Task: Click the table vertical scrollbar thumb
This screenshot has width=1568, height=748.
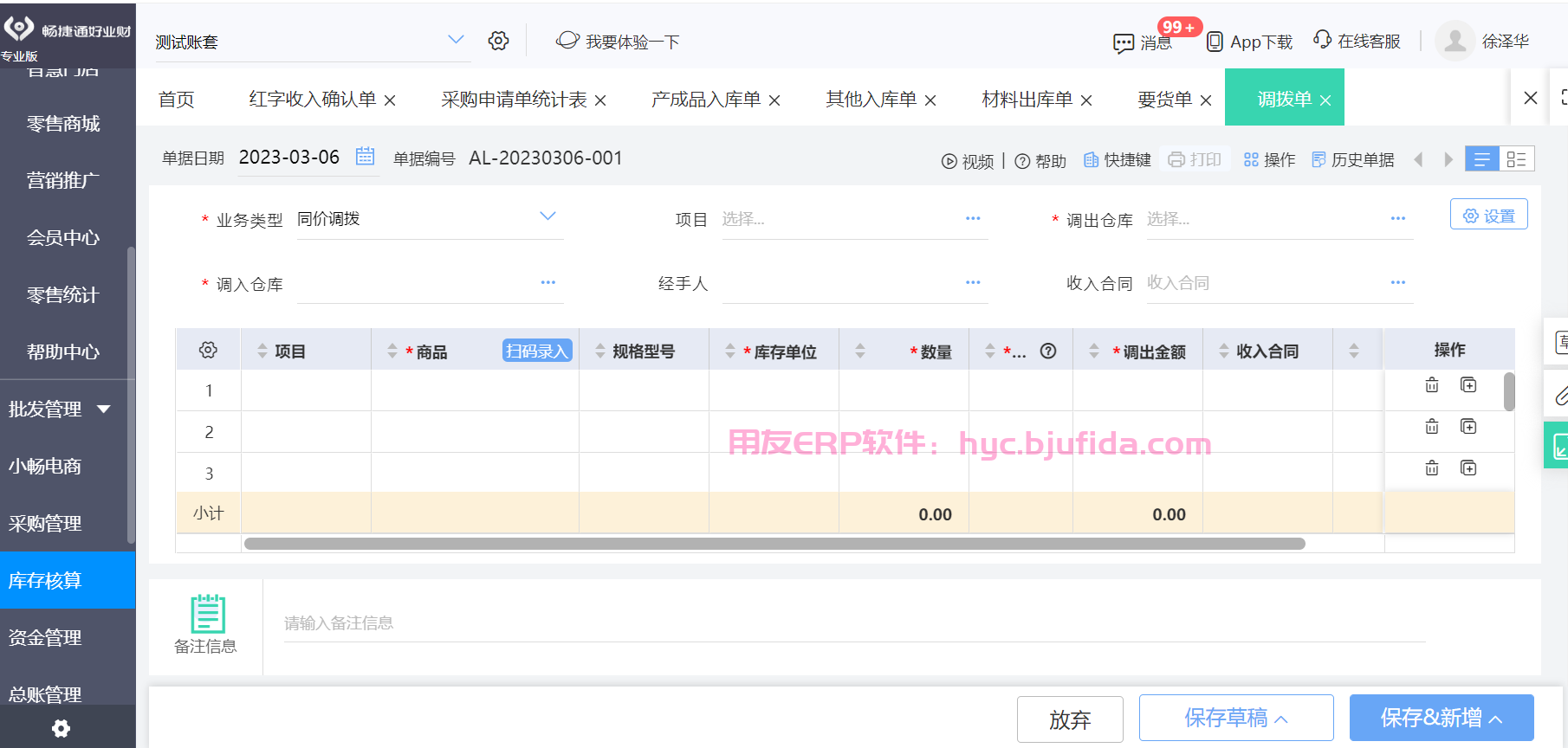Action: pyautogui.click(x=1509, y=392)
